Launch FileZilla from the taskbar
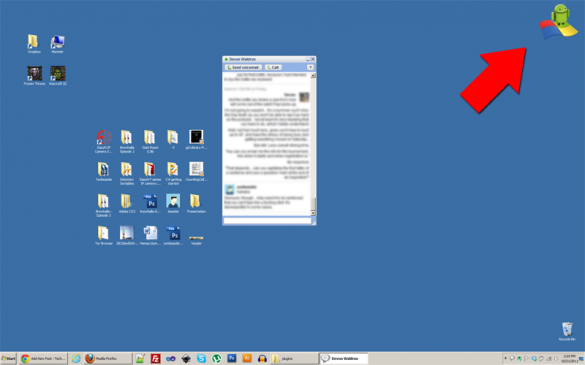Screen dimensions: 585x365 pos(156,359)
